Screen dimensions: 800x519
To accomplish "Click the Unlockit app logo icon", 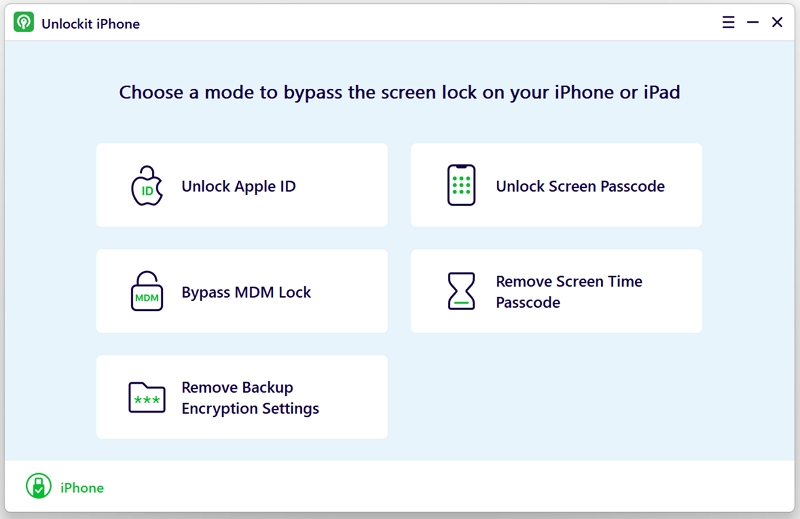I will 24,23.
